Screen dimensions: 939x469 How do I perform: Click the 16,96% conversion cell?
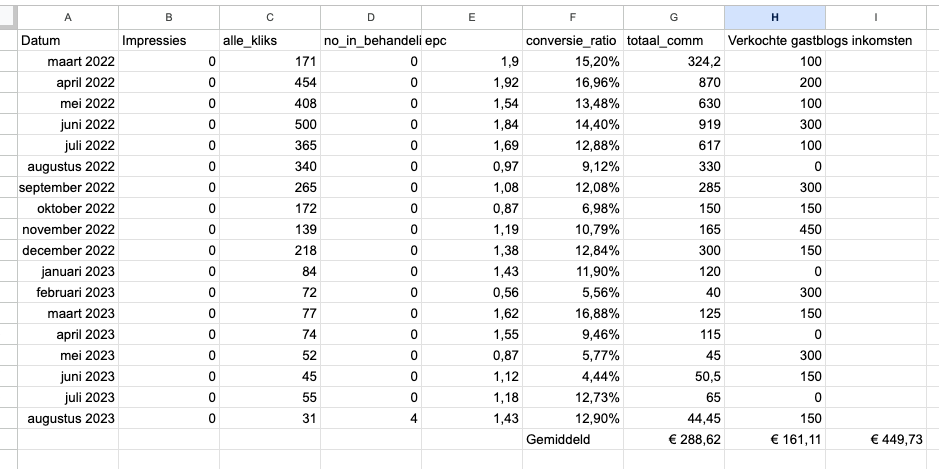(573, 82)
